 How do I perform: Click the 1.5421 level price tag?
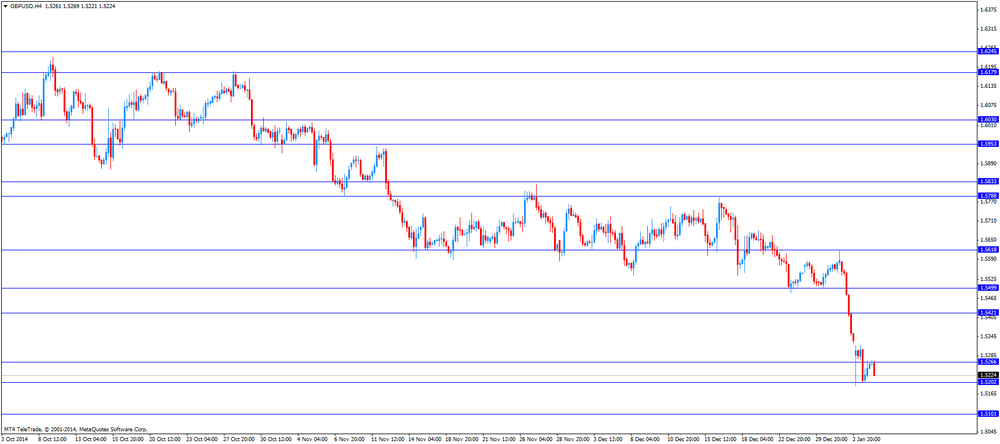click(x=988, y=313)
